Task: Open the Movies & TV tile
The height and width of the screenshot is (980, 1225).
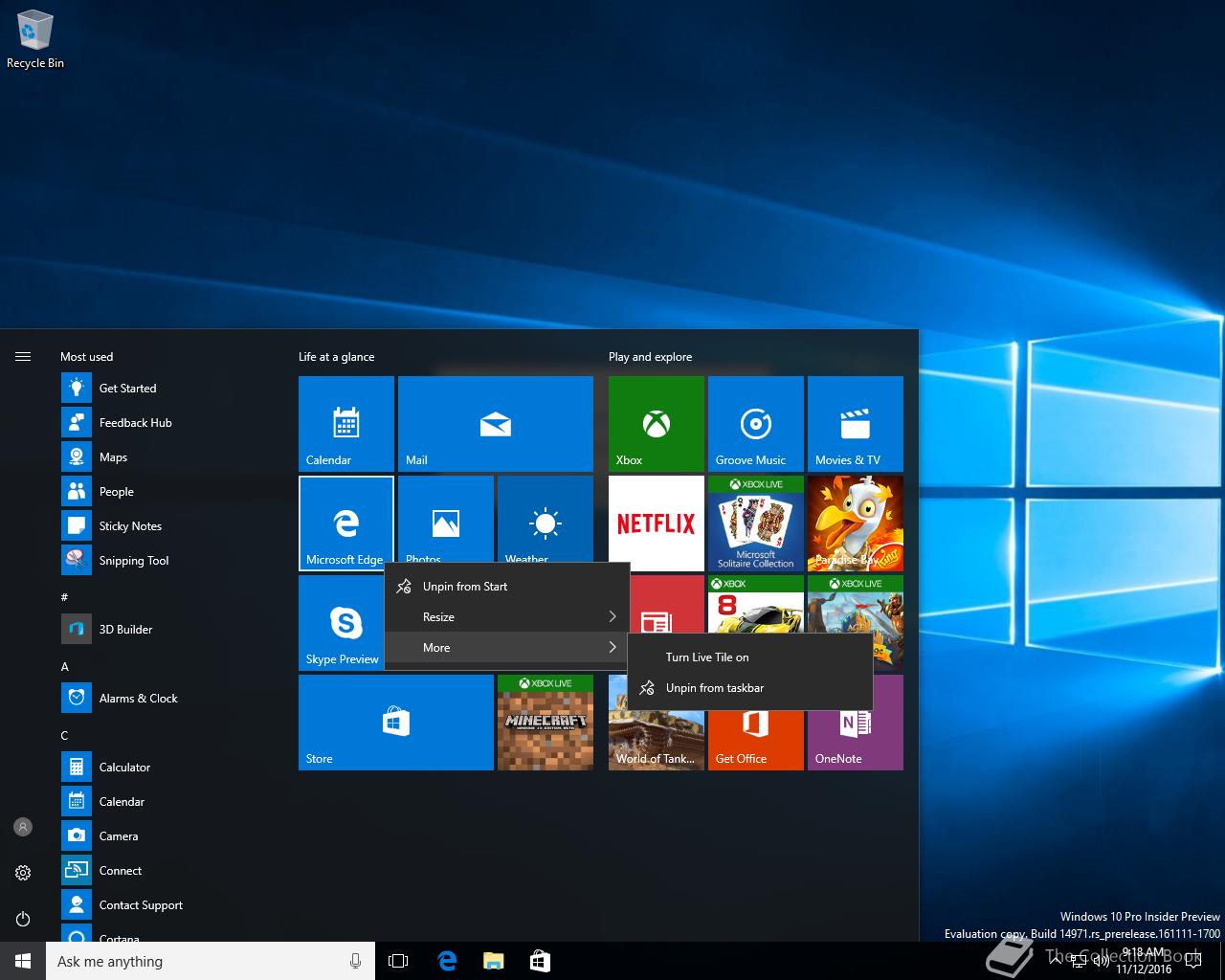Action: click(x=856, y=424)
